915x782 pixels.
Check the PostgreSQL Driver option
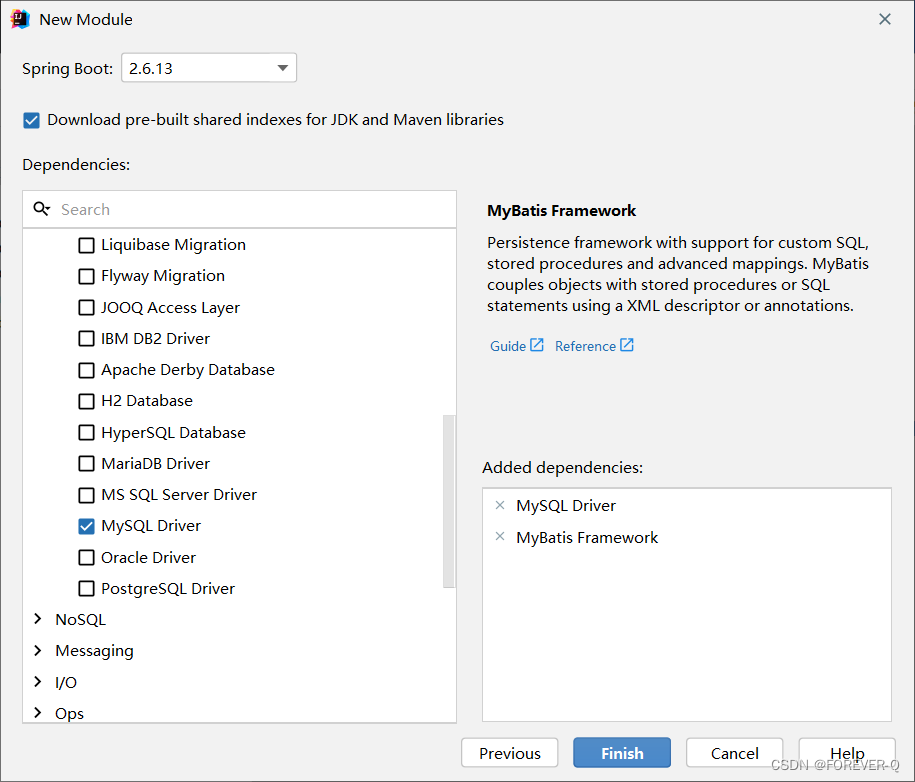pyautogui.click(x=86, y=589)
